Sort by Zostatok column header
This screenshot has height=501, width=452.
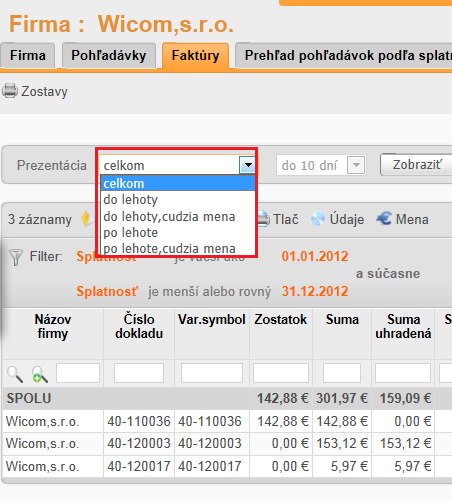281,319
